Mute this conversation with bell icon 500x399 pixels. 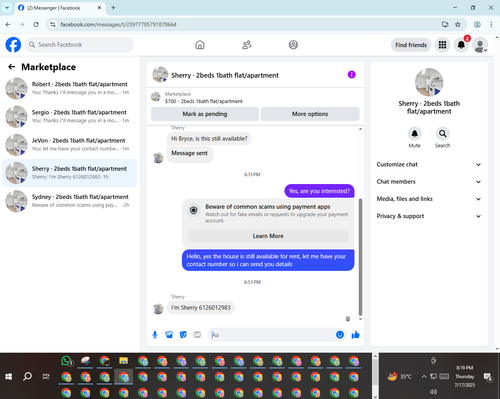[414, 134]
